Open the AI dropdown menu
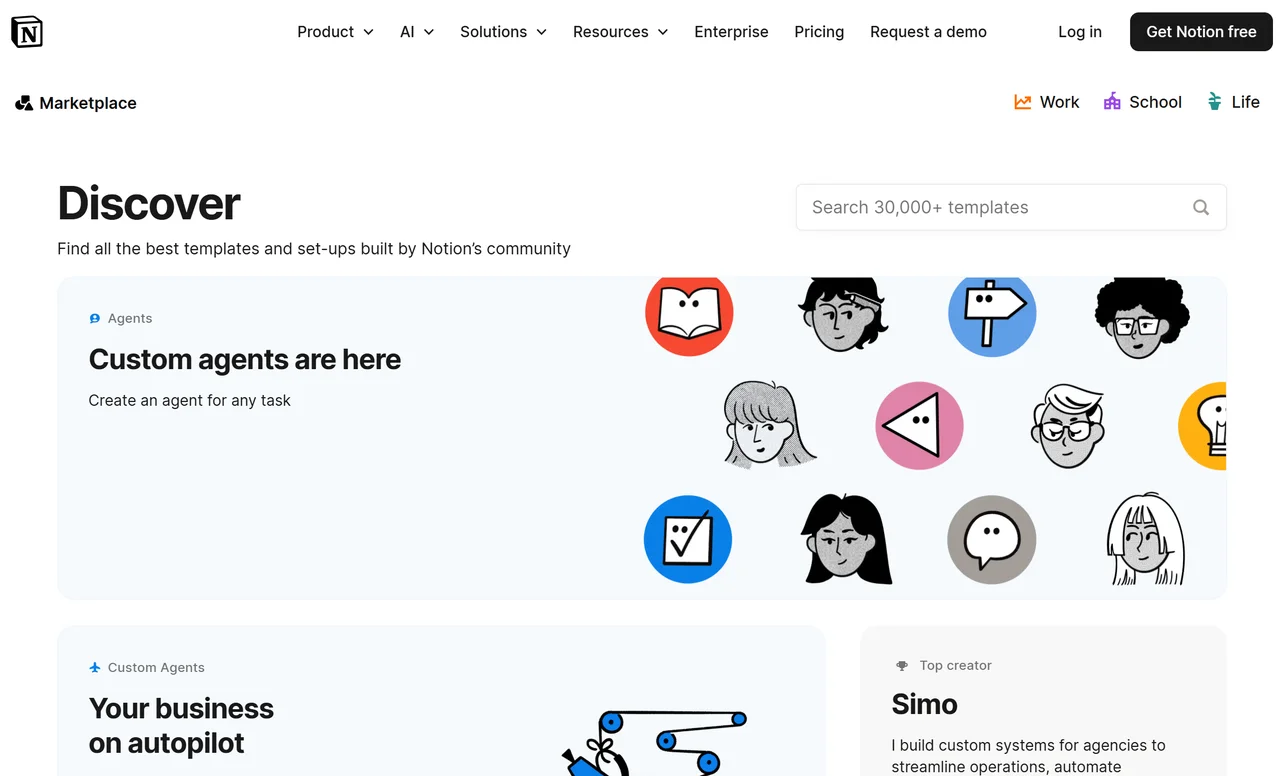The height and width of the screenshot is (776, 1280). point(416,31)
